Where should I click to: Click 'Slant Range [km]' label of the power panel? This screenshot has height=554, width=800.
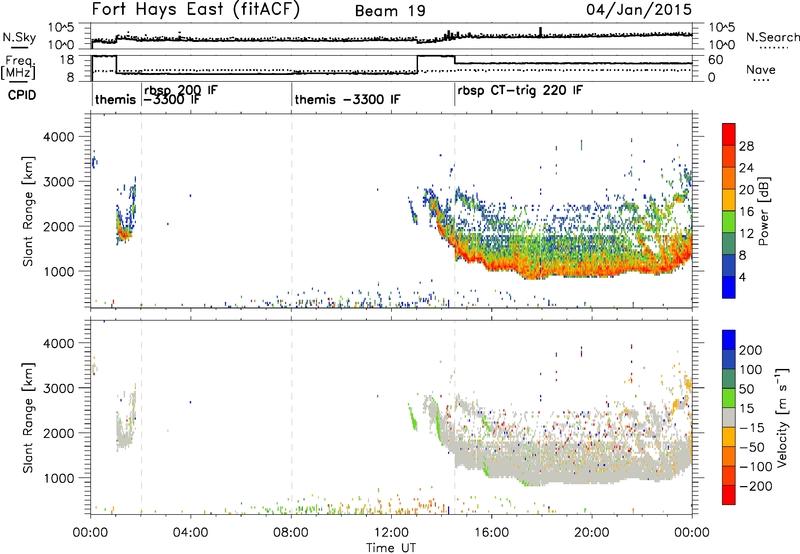(28, 211)
